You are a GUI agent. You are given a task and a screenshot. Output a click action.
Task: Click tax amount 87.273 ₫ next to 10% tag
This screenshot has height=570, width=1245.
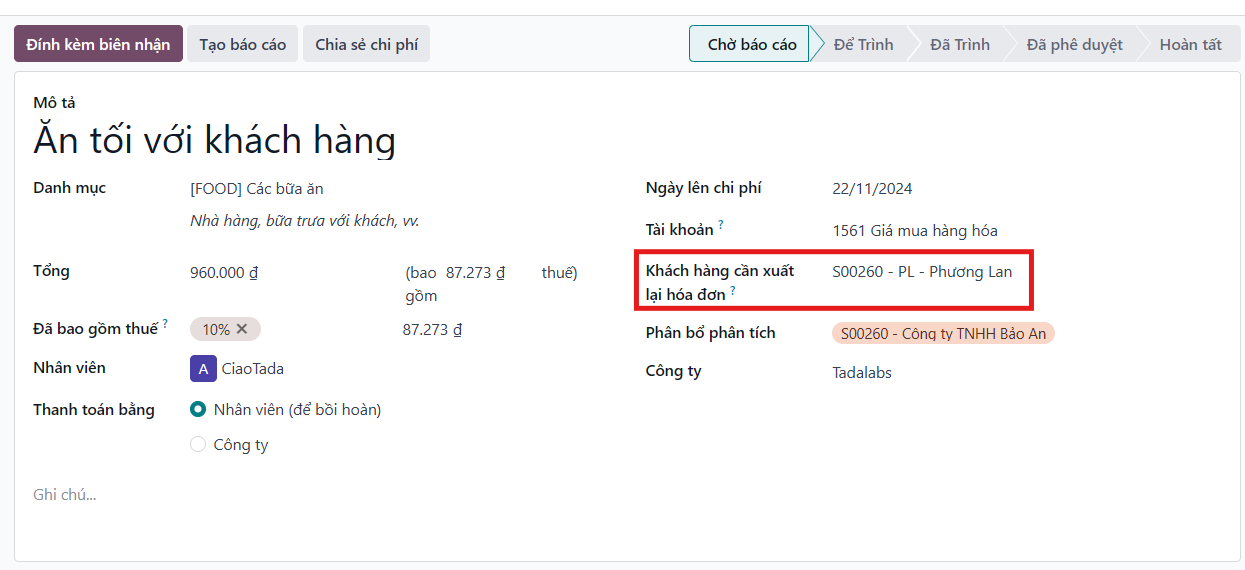[432, 329]
